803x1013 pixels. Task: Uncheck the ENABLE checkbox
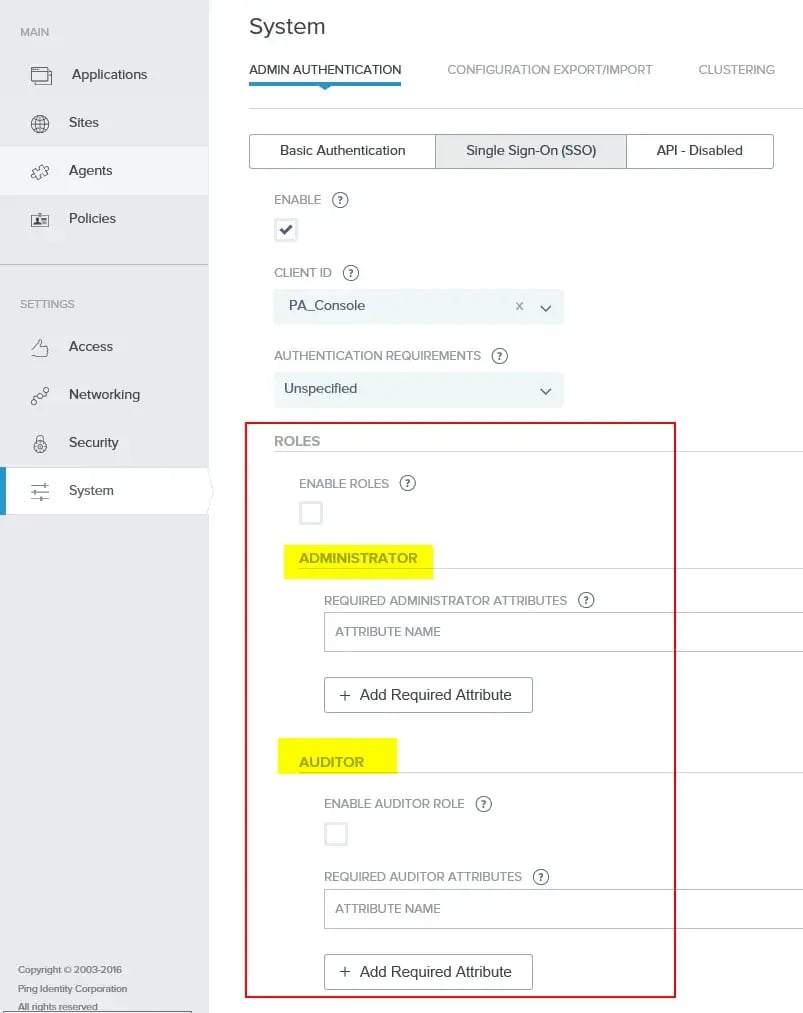point(286,229)
